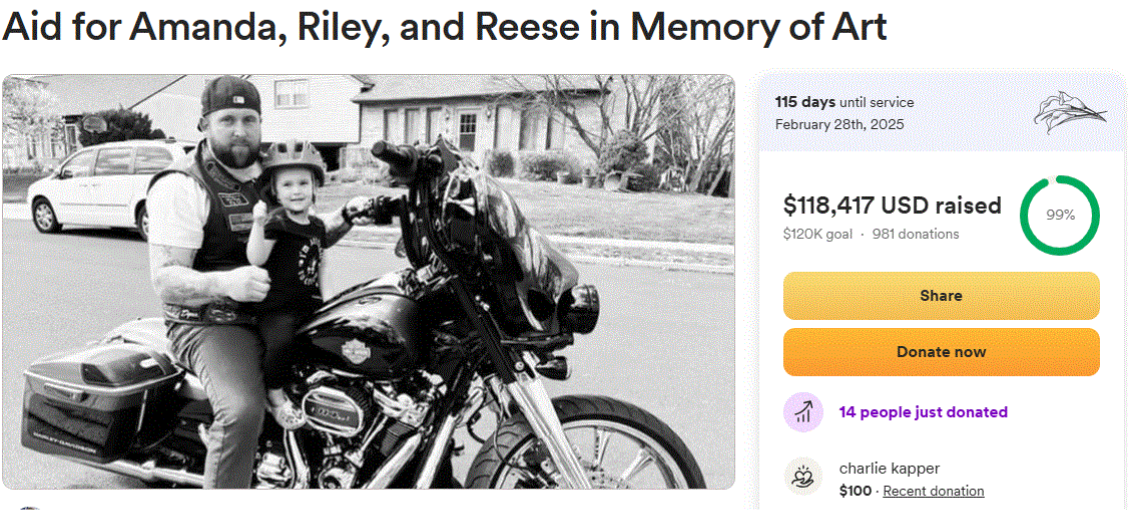Click the '981 donations' count

[x=915, y=234]
